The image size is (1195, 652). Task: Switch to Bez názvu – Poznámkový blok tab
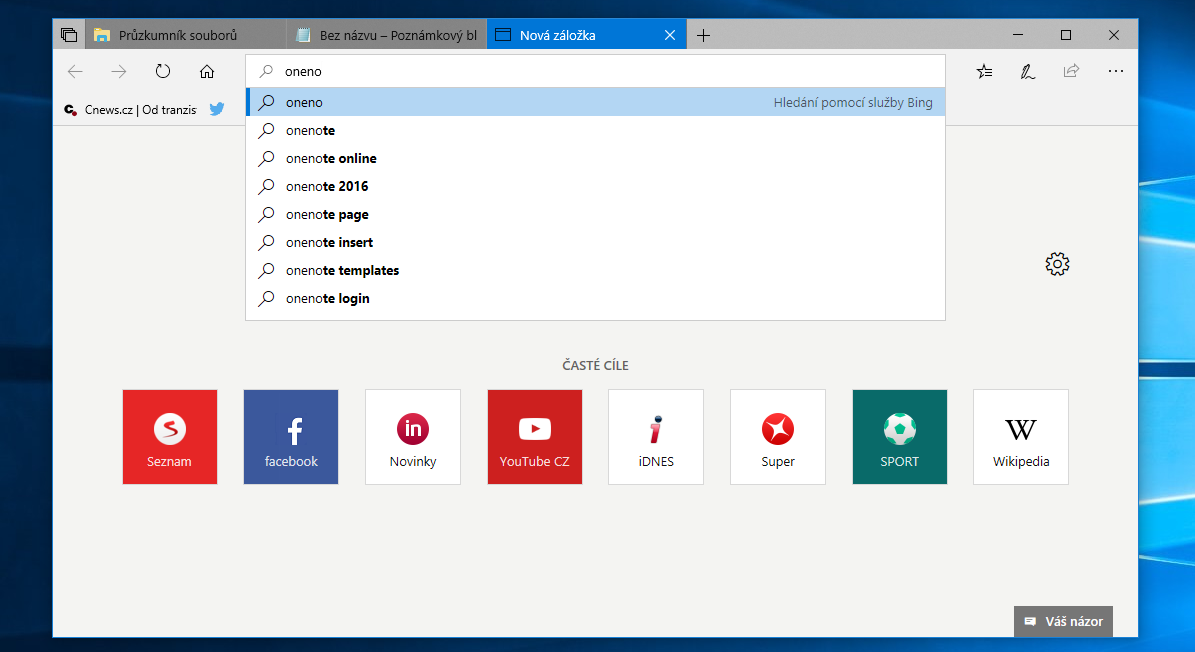pyautogui.click(x=386, y=35)
